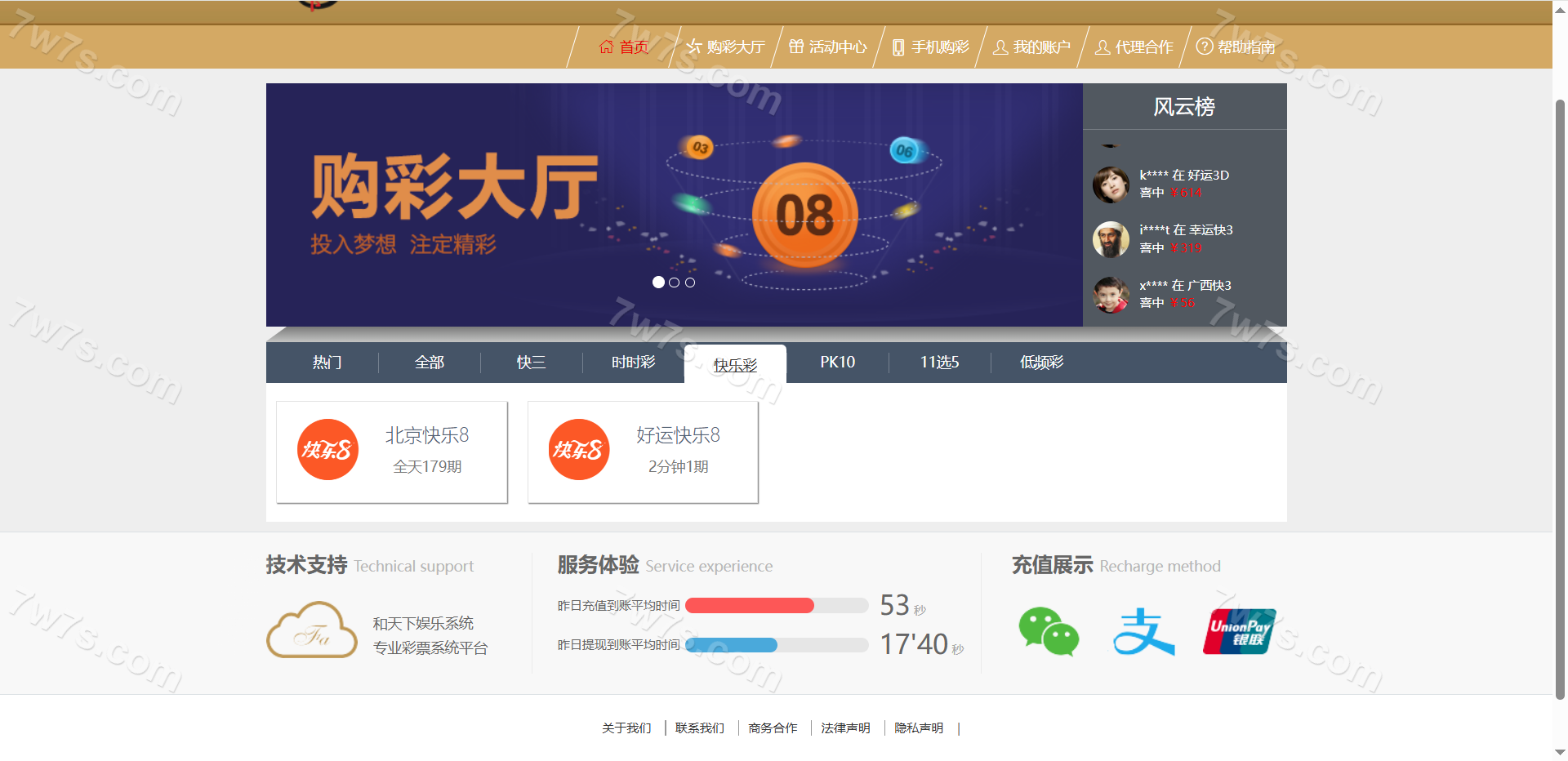Open the 我的账户 menu item
The height and width of the screenshot is (761, 1568).
1032,47
